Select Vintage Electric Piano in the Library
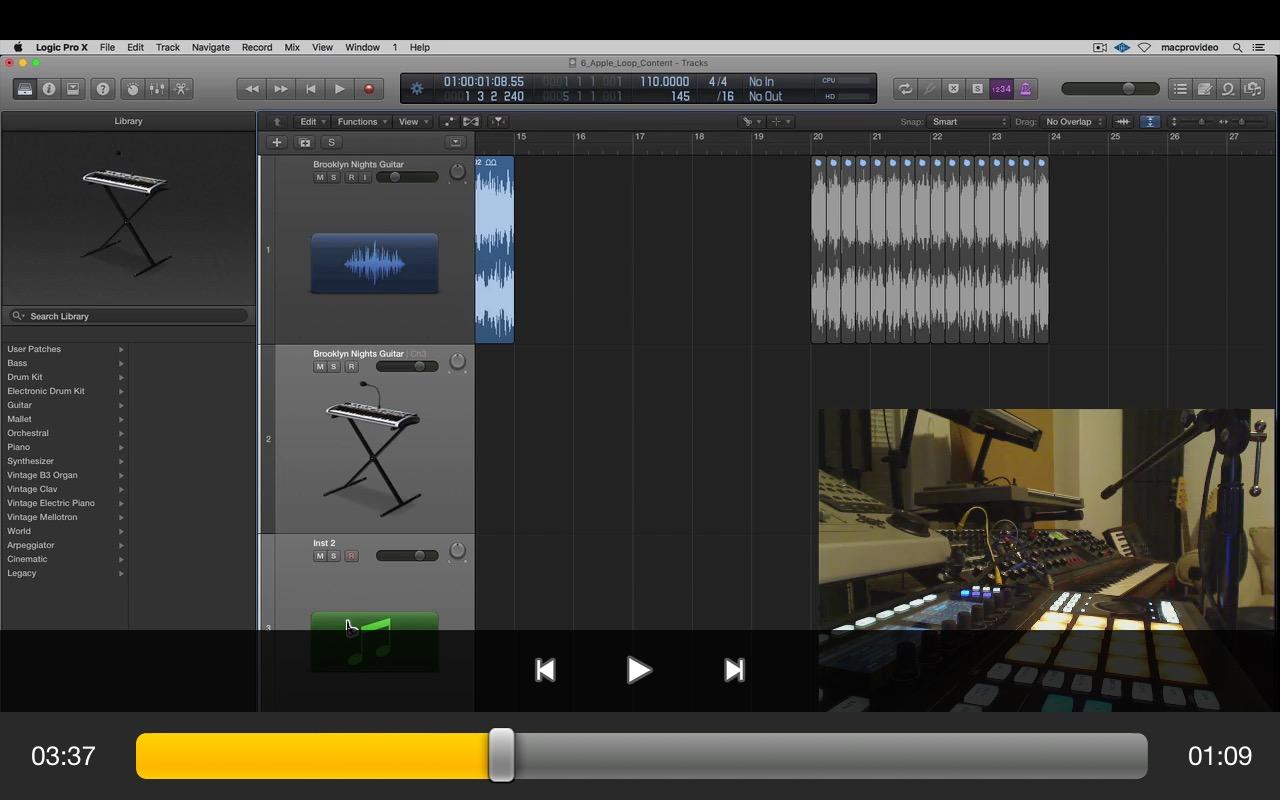 51,503
